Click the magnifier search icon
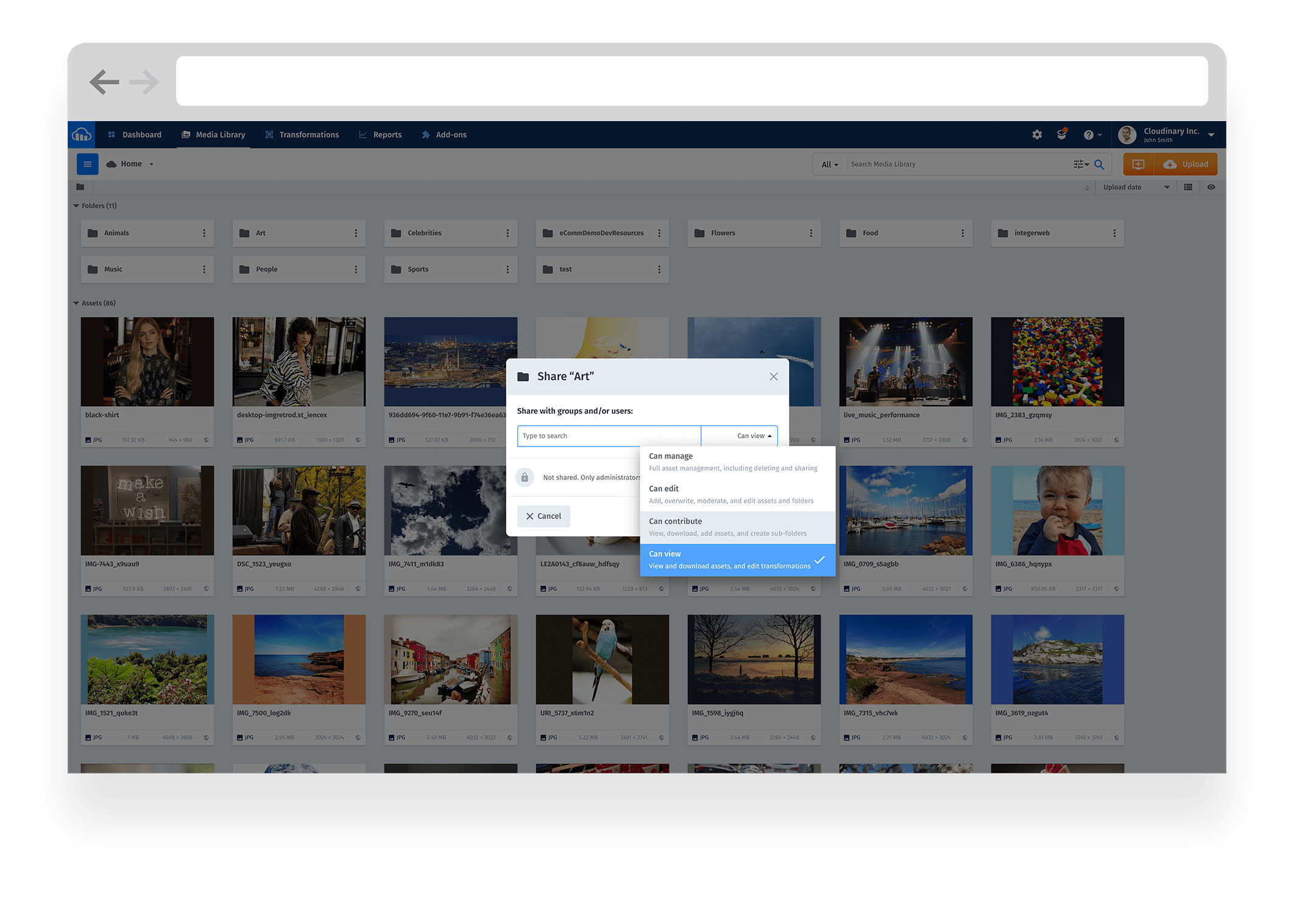The image size is (1294, 924). click(1099, 164)
